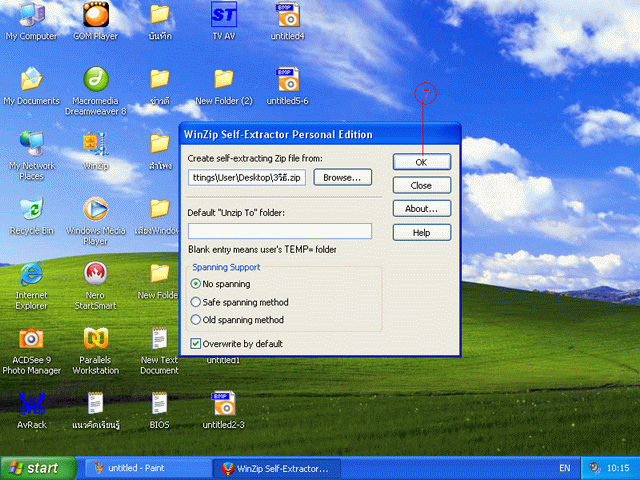Choose Old spanning method option
The width and height of the screenshot is (640, 480).
pyautogui.click(x=237, y=320)
